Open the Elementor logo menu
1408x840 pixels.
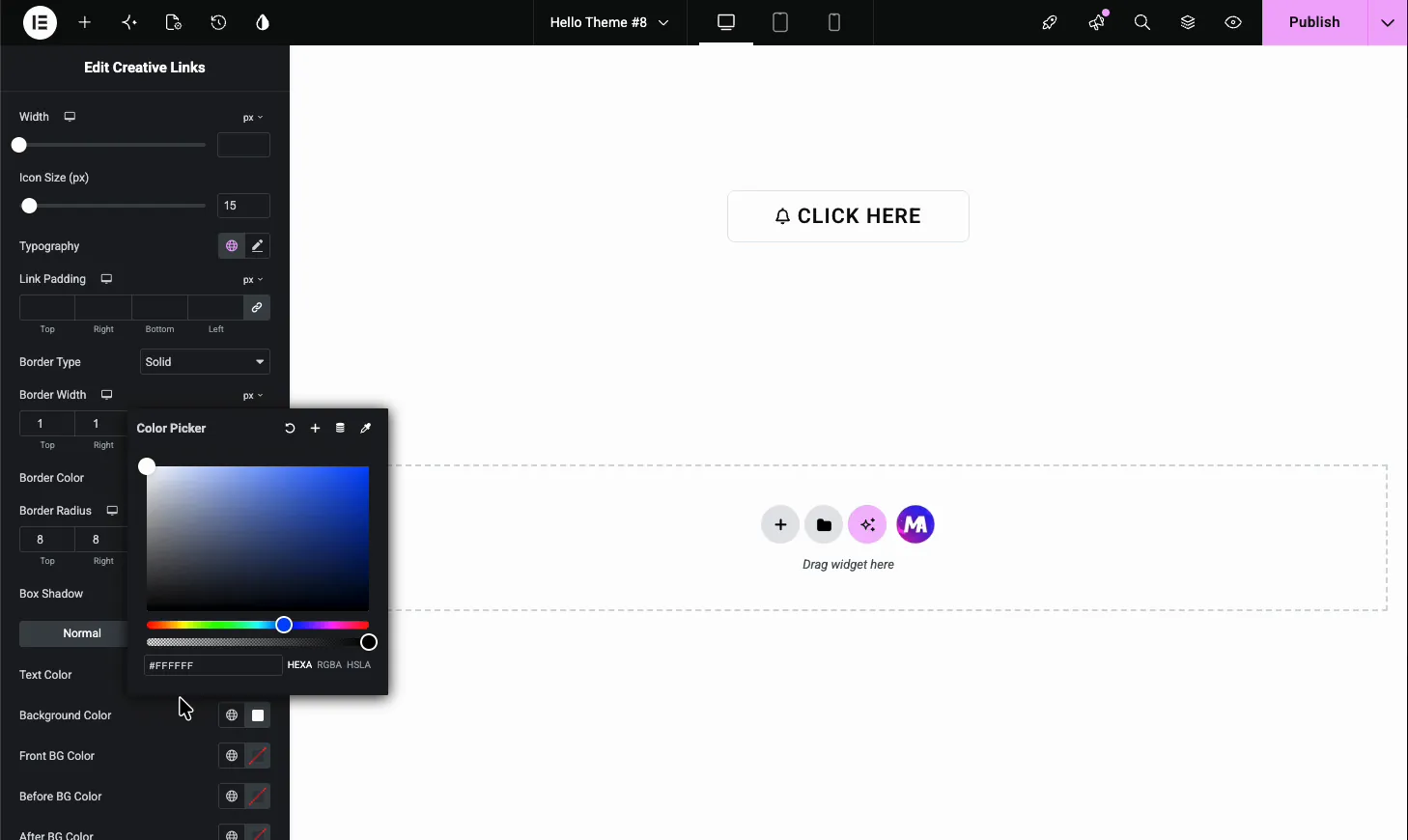(40, 22)
